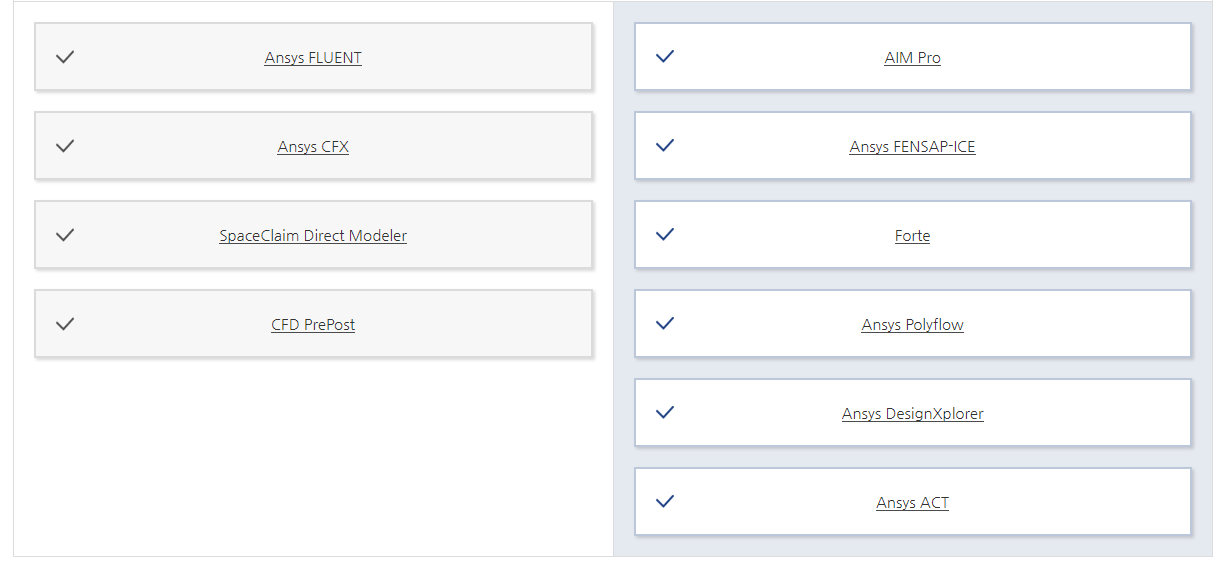Open the Ansys FLUENT link
The height and width of the screenshot is (566, 1229).
(313, 58)
